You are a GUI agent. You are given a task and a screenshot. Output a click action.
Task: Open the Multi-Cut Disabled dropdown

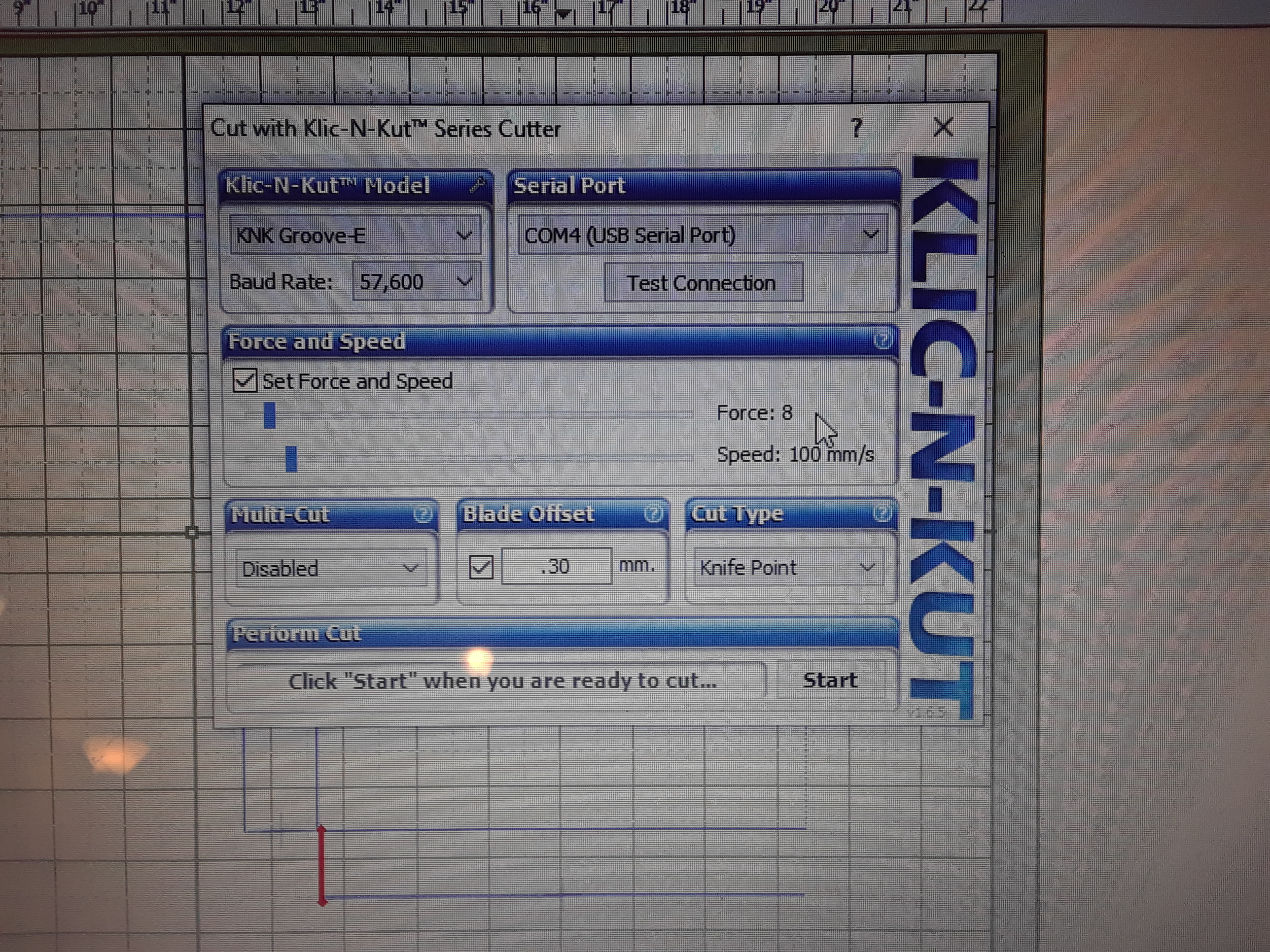[331, 568]
